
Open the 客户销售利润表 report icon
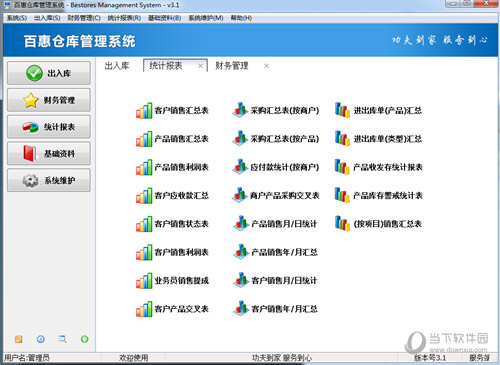pos(144,252)
